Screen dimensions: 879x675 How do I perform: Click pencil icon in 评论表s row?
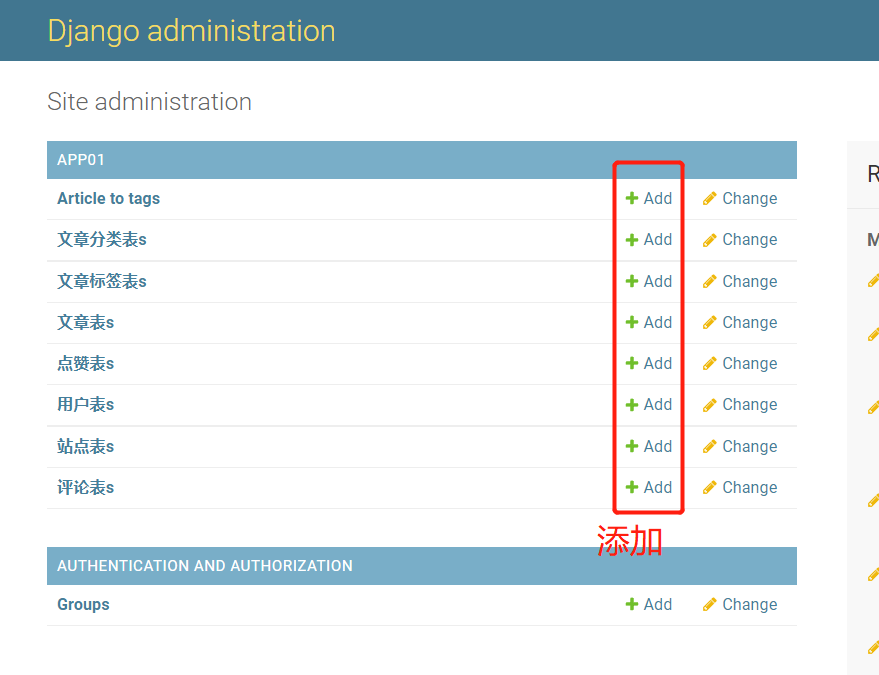[x=710, y=487]
